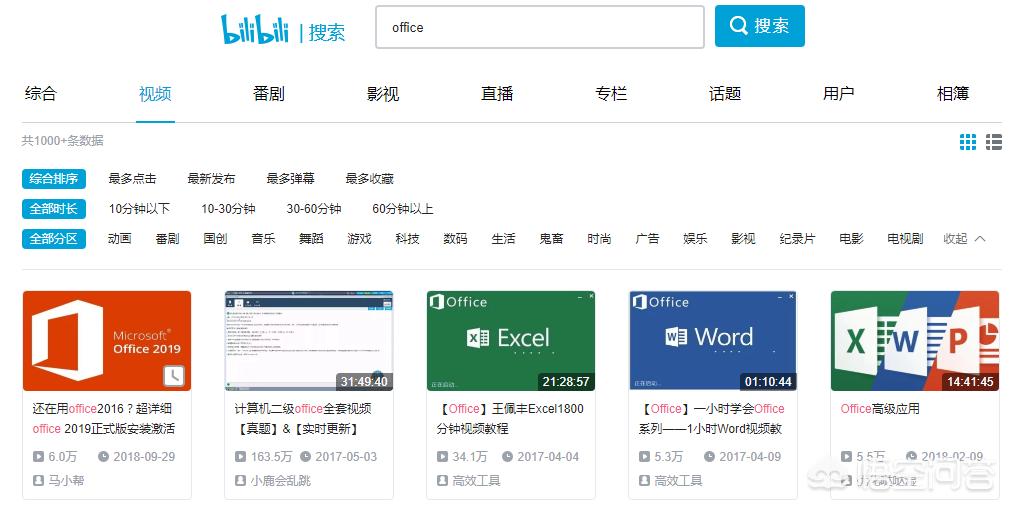Screen dimensions: 1014x510
Task: Filter by 音乐 category
Action: 263,239
